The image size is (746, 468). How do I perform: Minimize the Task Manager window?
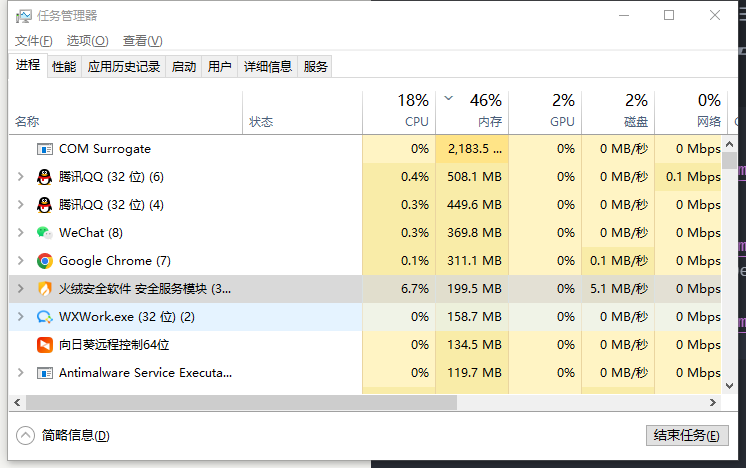tap(624, 15)
